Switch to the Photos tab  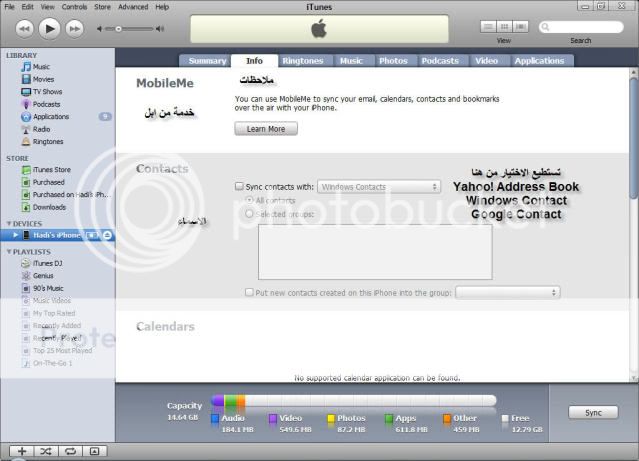tap(393, 61)
